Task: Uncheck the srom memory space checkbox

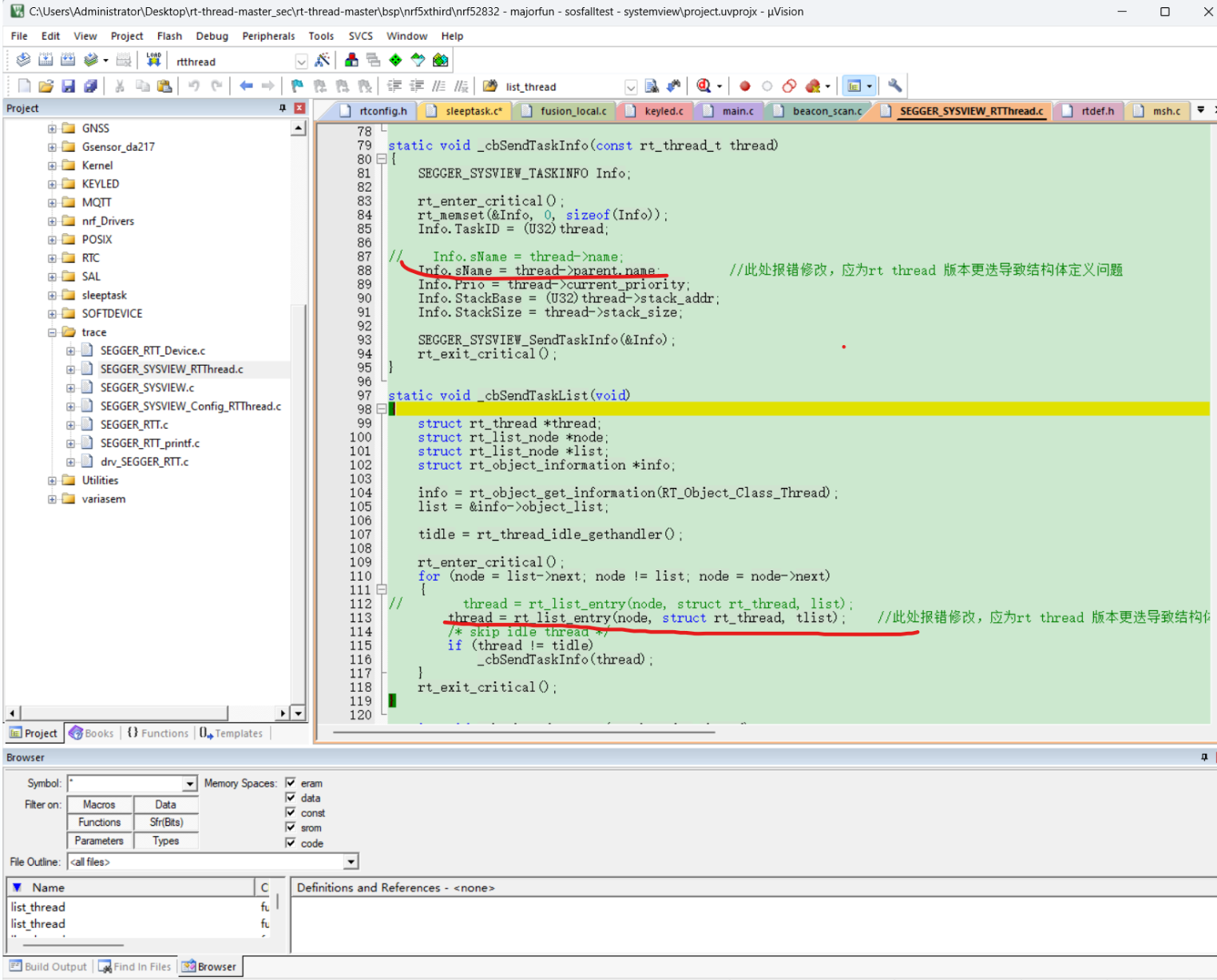Action: coord(291,827)
